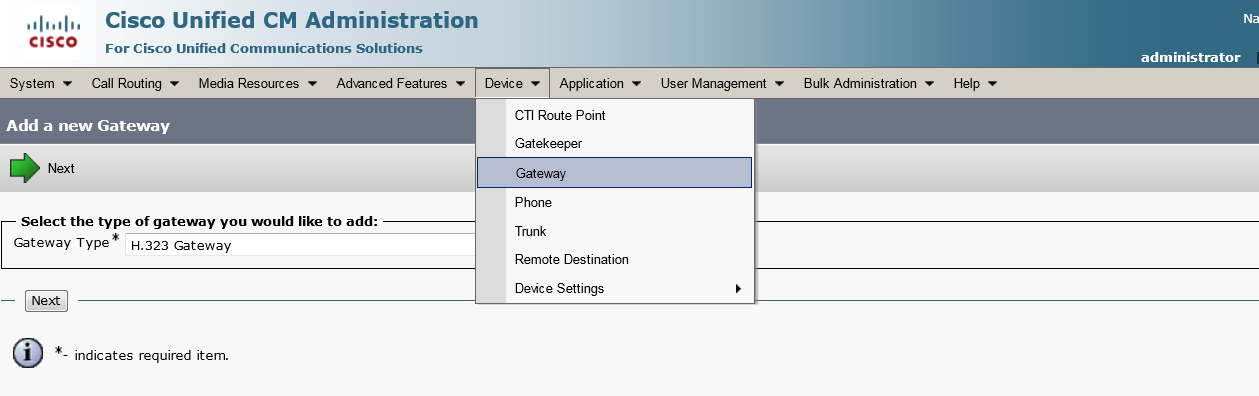Open the Help menu
Screen dimensions: 1259x396
974,84
